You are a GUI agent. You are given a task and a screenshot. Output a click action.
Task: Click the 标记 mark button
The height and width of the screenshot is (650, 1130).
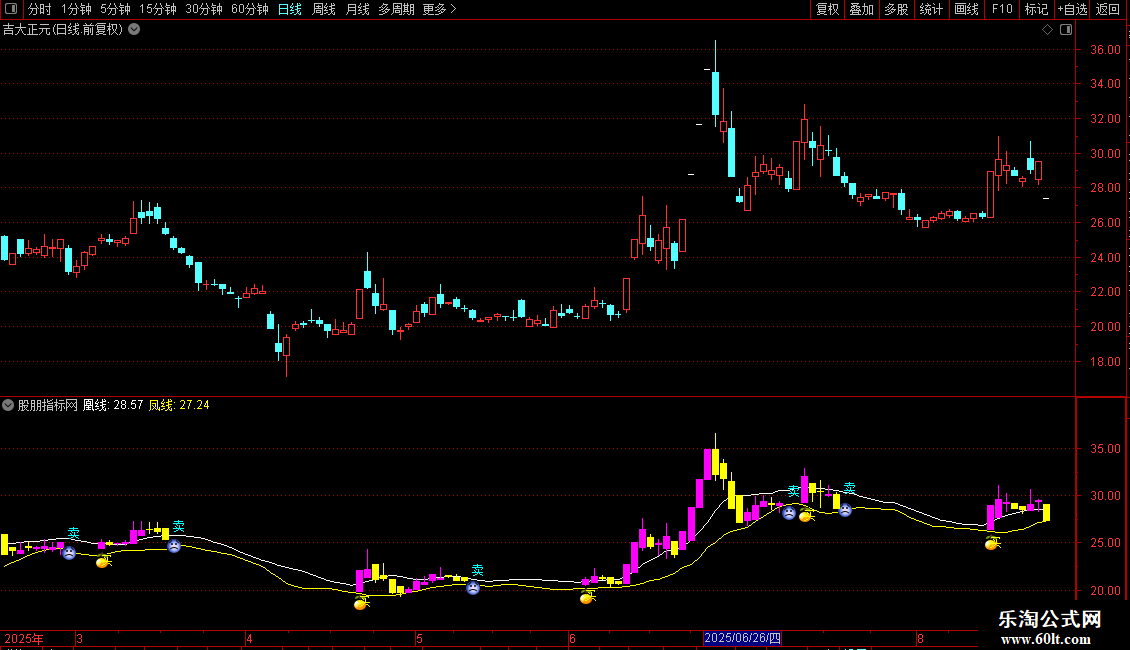(1036, 9)
